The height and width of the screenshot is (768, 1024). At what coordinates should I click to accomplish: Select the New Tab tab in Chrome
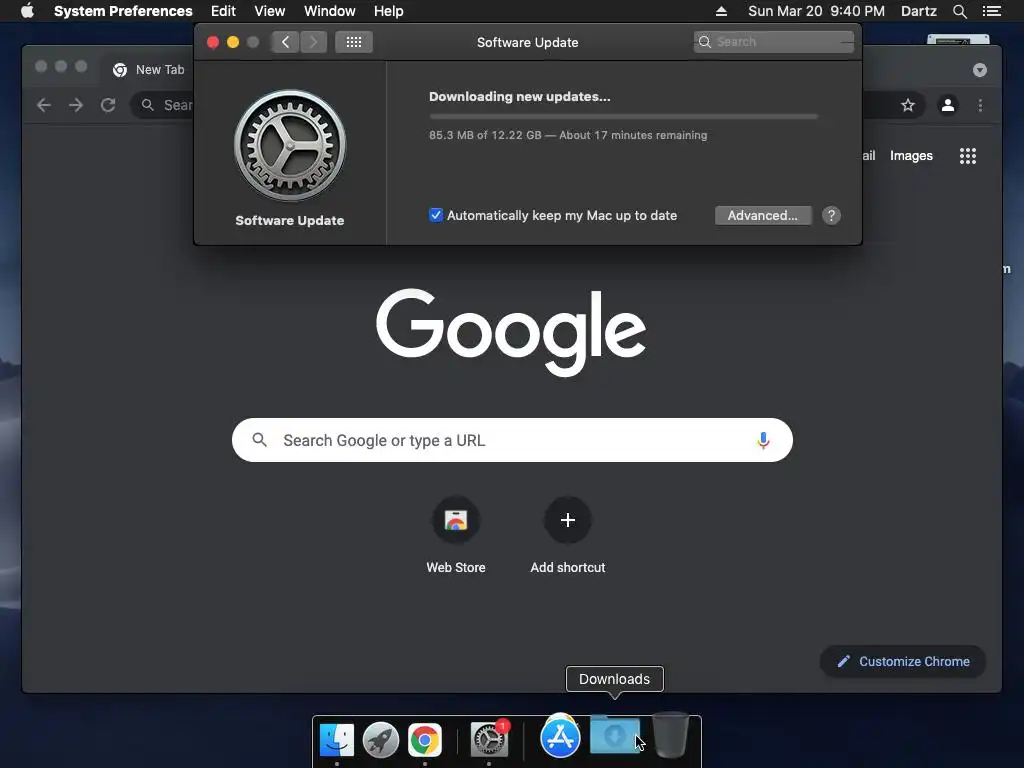point(149,70)
